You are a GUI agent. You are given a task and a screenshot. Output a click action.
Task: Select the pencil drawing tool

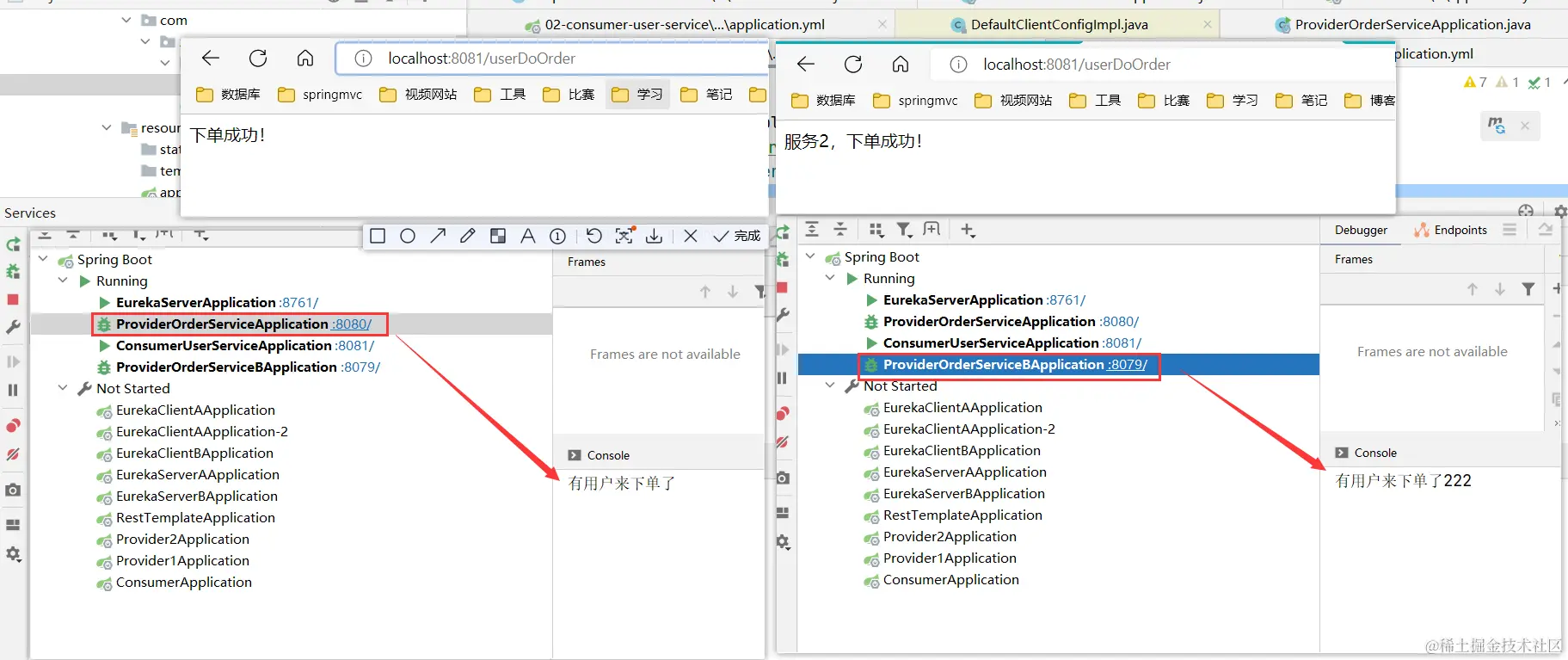coord(468,236)
